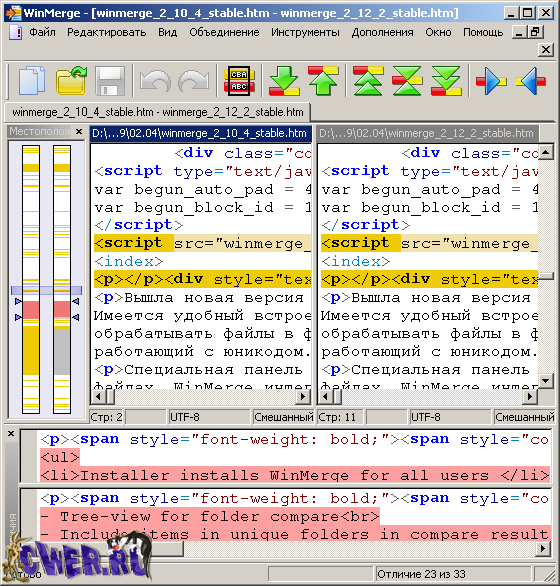This screenshot has width=560, height=586.
Task: Click the left pane horizontal scroll-right arrow
Action: 304,397
